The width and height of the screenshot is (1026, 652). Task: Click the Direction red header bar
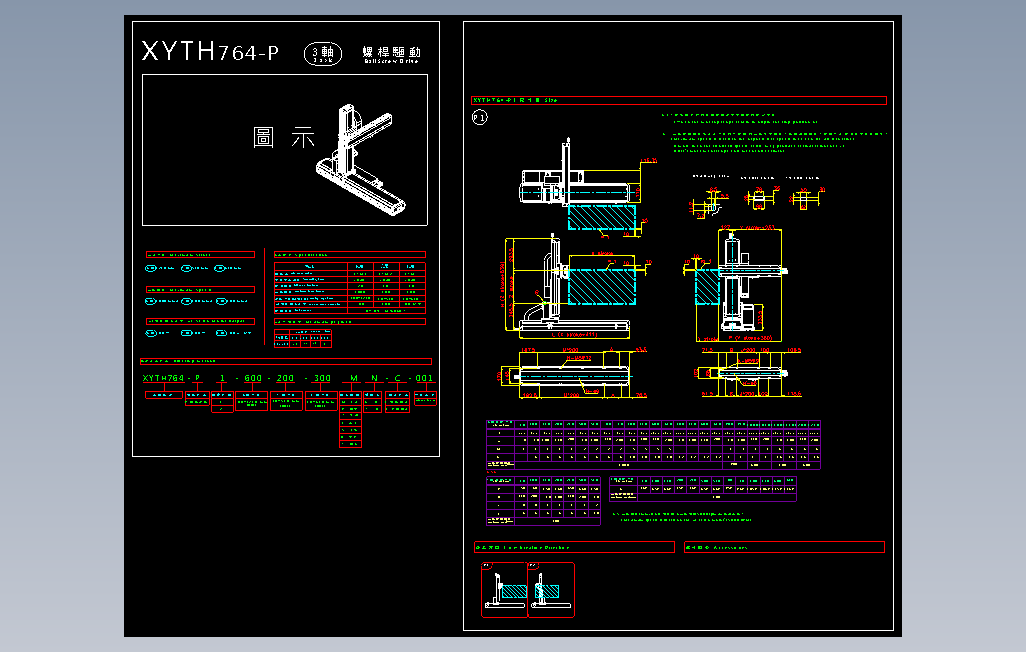point(574,547)
